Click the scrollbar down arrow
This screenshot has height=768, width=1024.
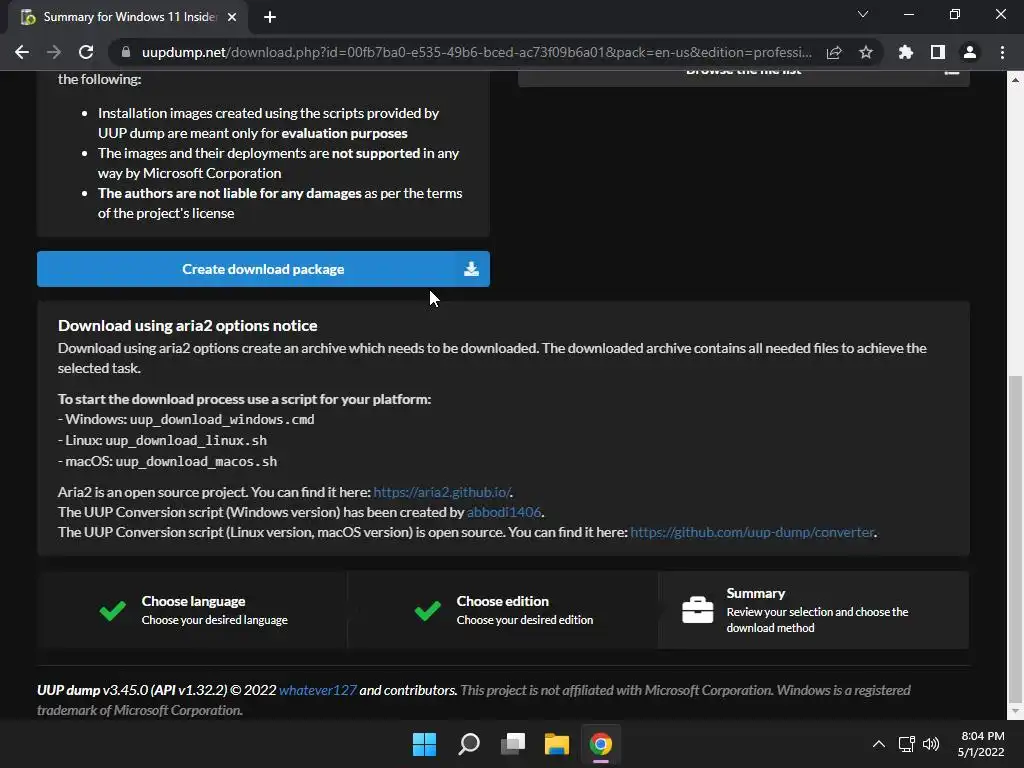(1015, 711)
